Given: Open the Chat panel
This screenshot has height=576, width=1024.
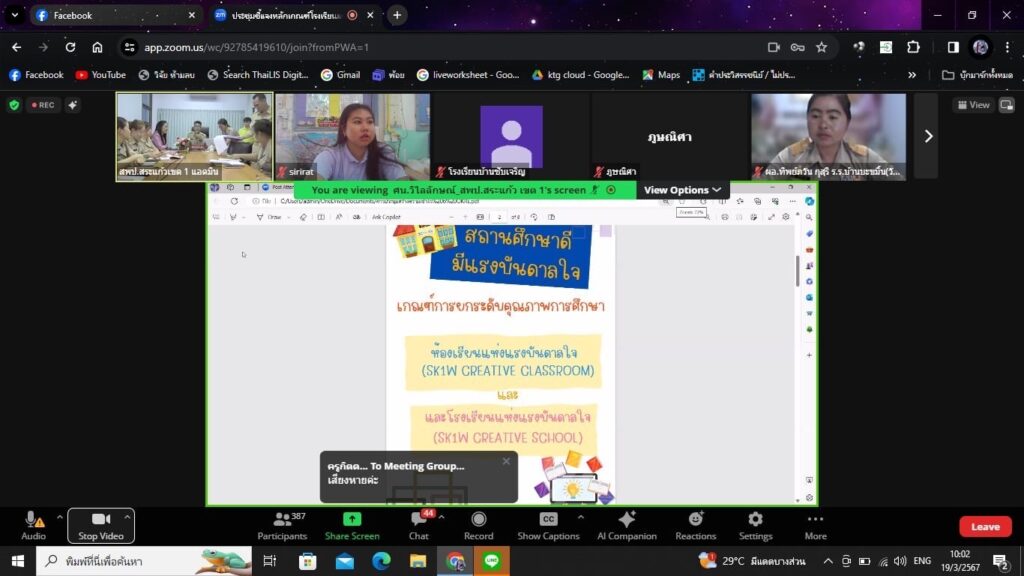Looking at the screenshot, I should [x=419, y=526].
